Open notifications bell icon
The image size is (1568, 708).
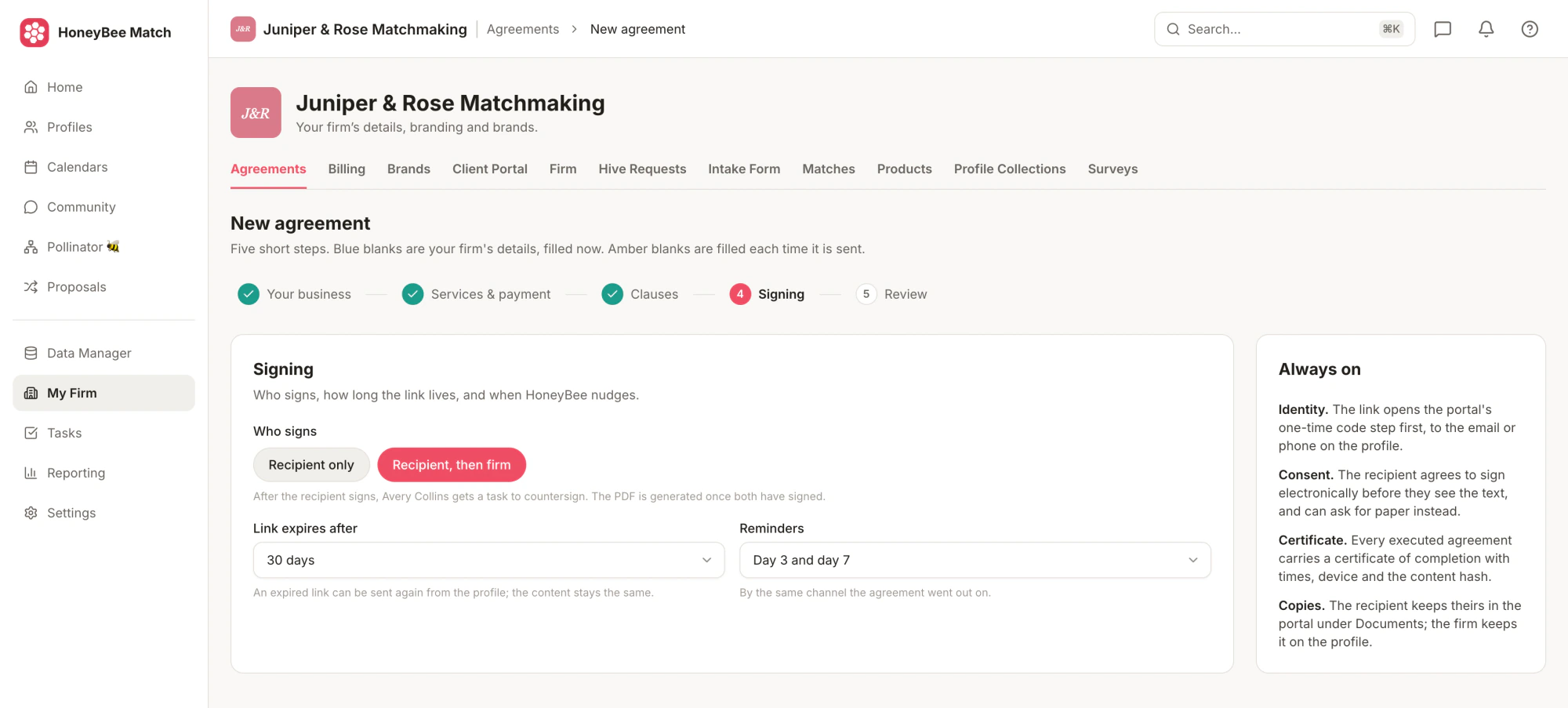[1486, 29]
